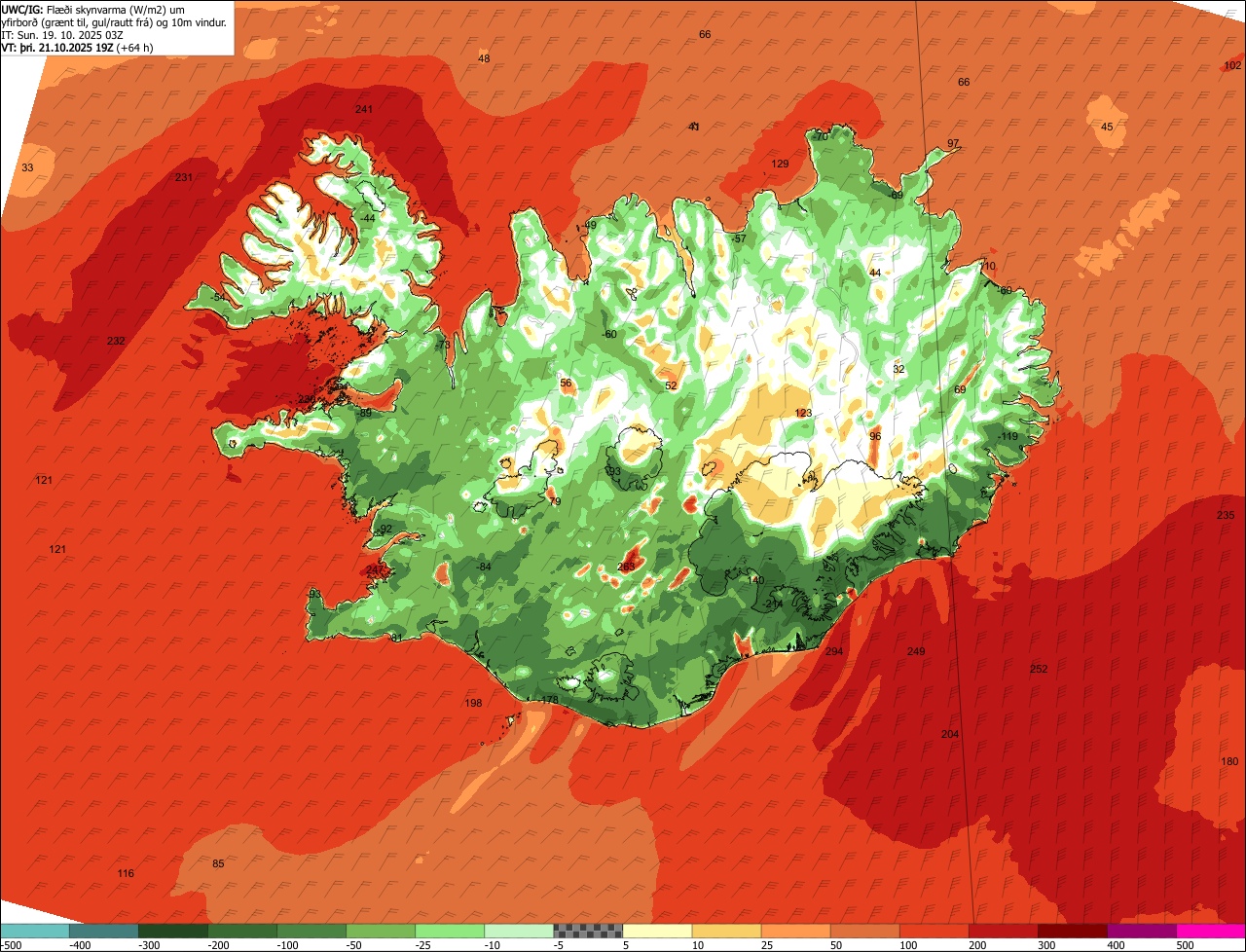The height and width of the screenshot is (952, 1246).
Task: Select the pale yellow swatch between 5 and 10
Action: [657, 930]
